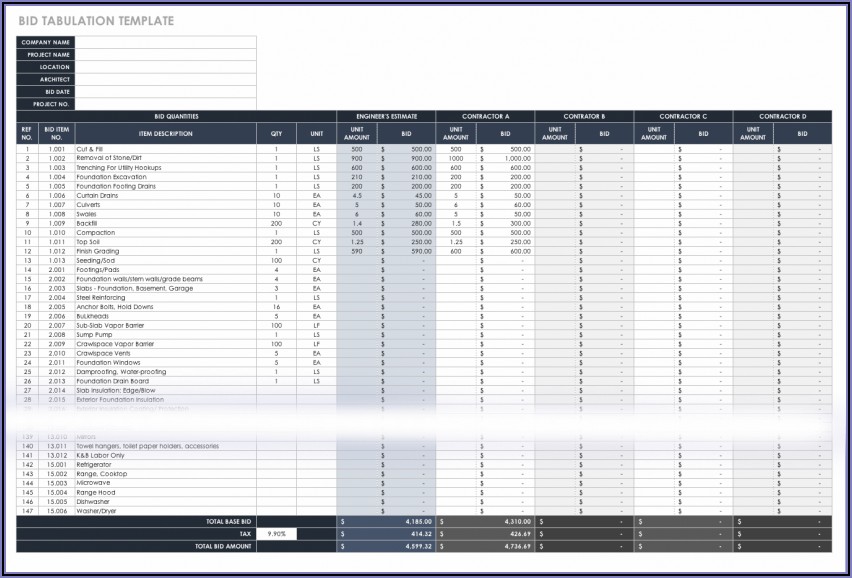Click the Architect input cell
The height and width of the screenshot is (578, 852).
(165, 79)
